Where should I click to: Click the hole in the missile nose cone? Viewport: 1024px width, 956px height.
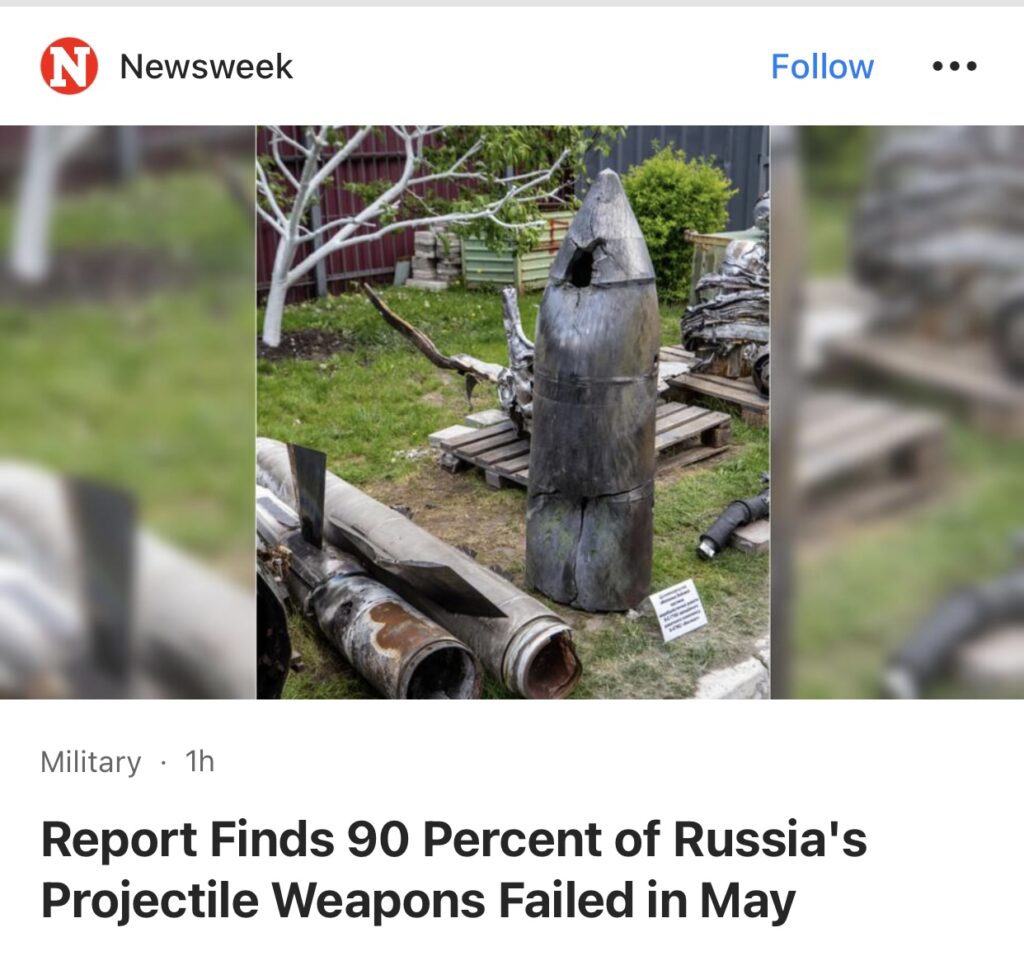pos(581,263)
